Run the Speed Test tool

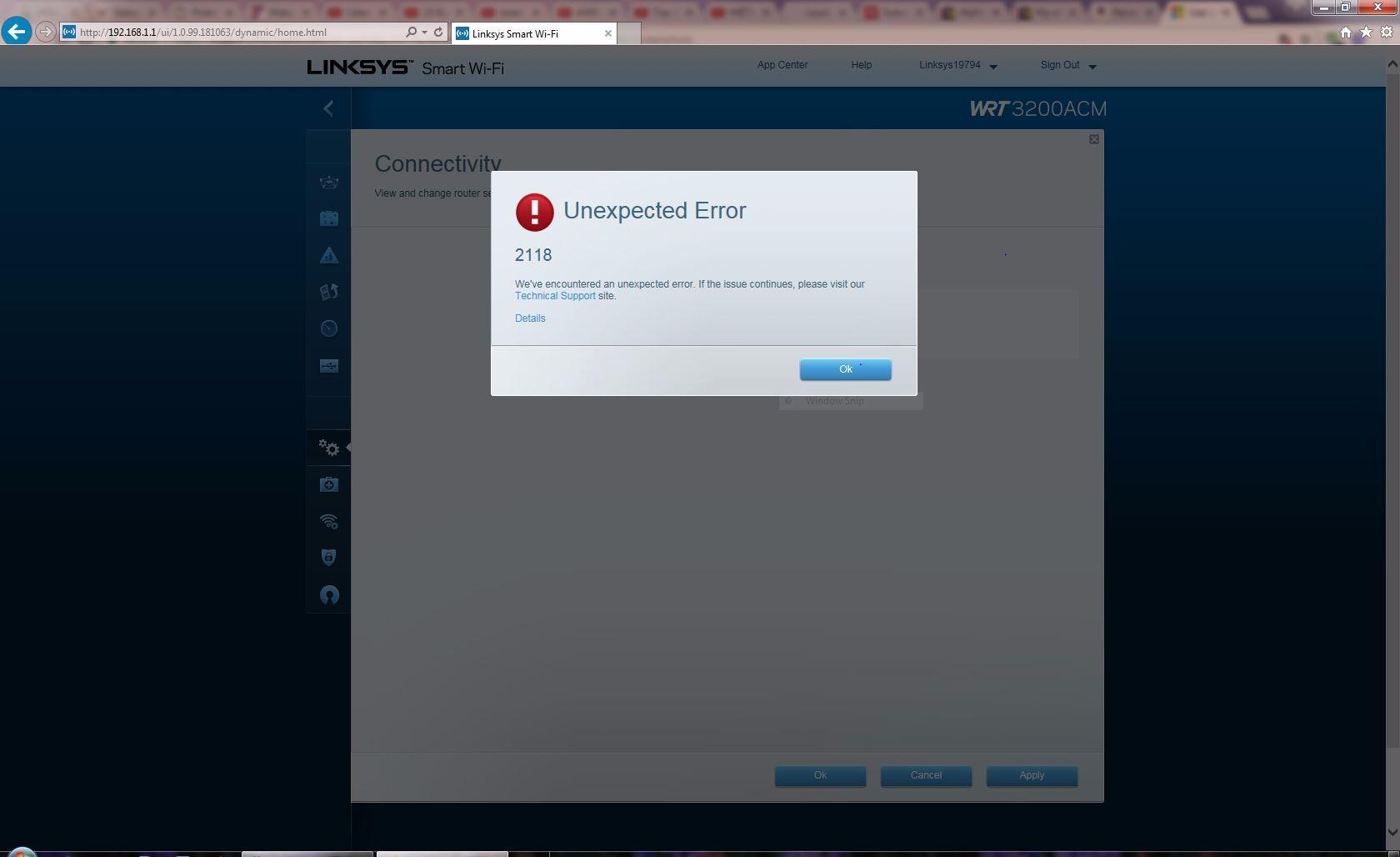pyautogui.click(x=328, y=328)
